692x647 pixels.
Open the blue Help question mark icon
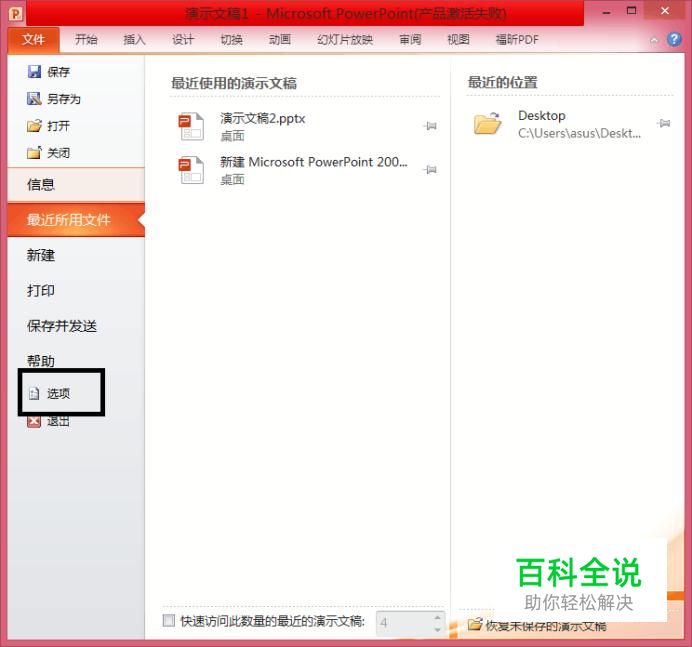[674, 39]
